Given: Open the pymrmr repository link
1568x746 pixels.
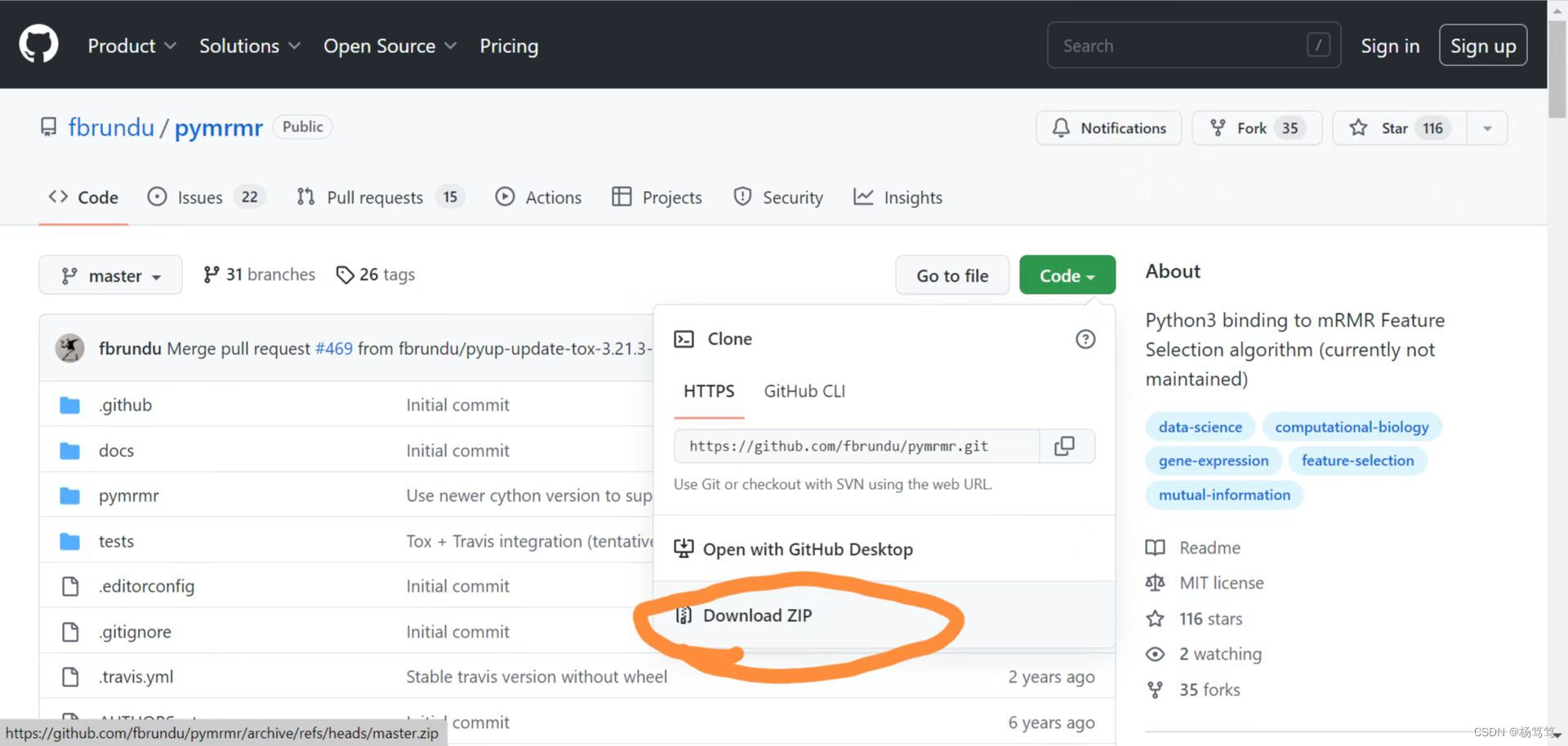Looking at the screenshot, I should pos(219,127).
